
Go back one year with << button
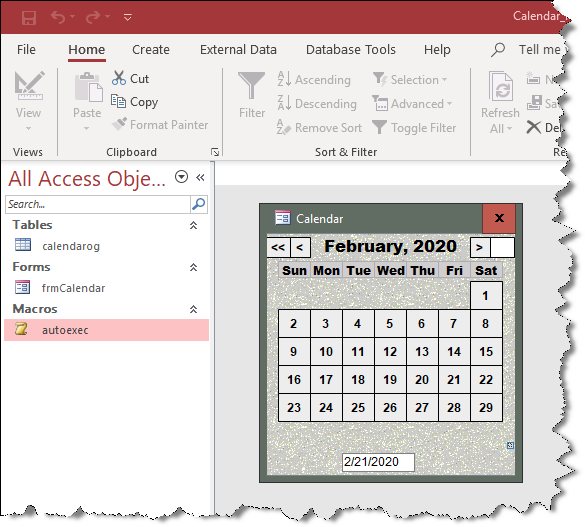278,247
